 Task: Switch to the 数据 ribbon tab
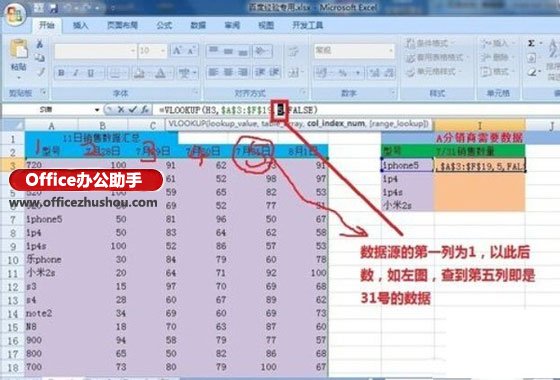click(x=198, y=25)
